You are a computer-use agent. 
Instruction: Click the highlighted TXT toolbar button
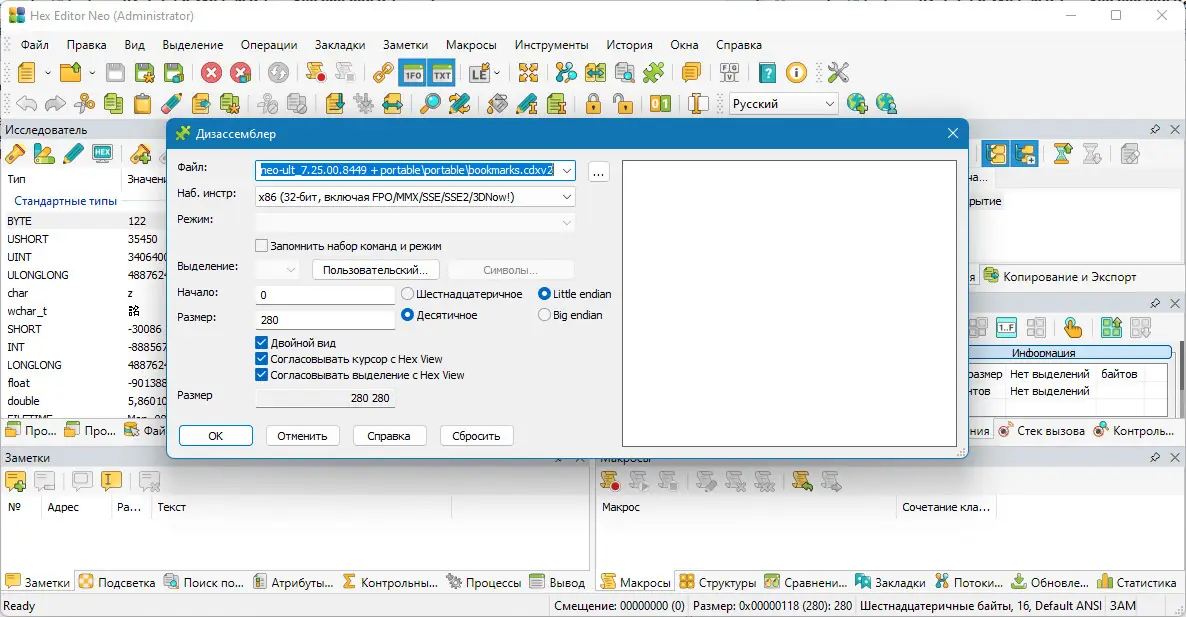[442, 72]
